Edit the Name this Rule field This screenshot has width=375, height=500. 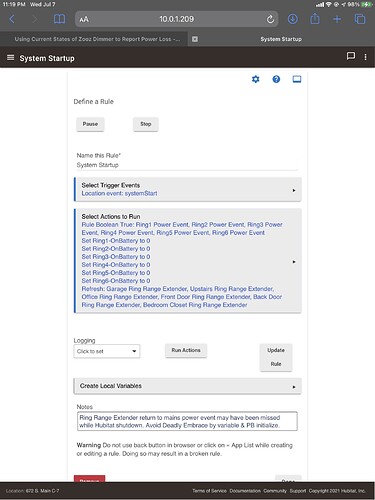(187, 165)
